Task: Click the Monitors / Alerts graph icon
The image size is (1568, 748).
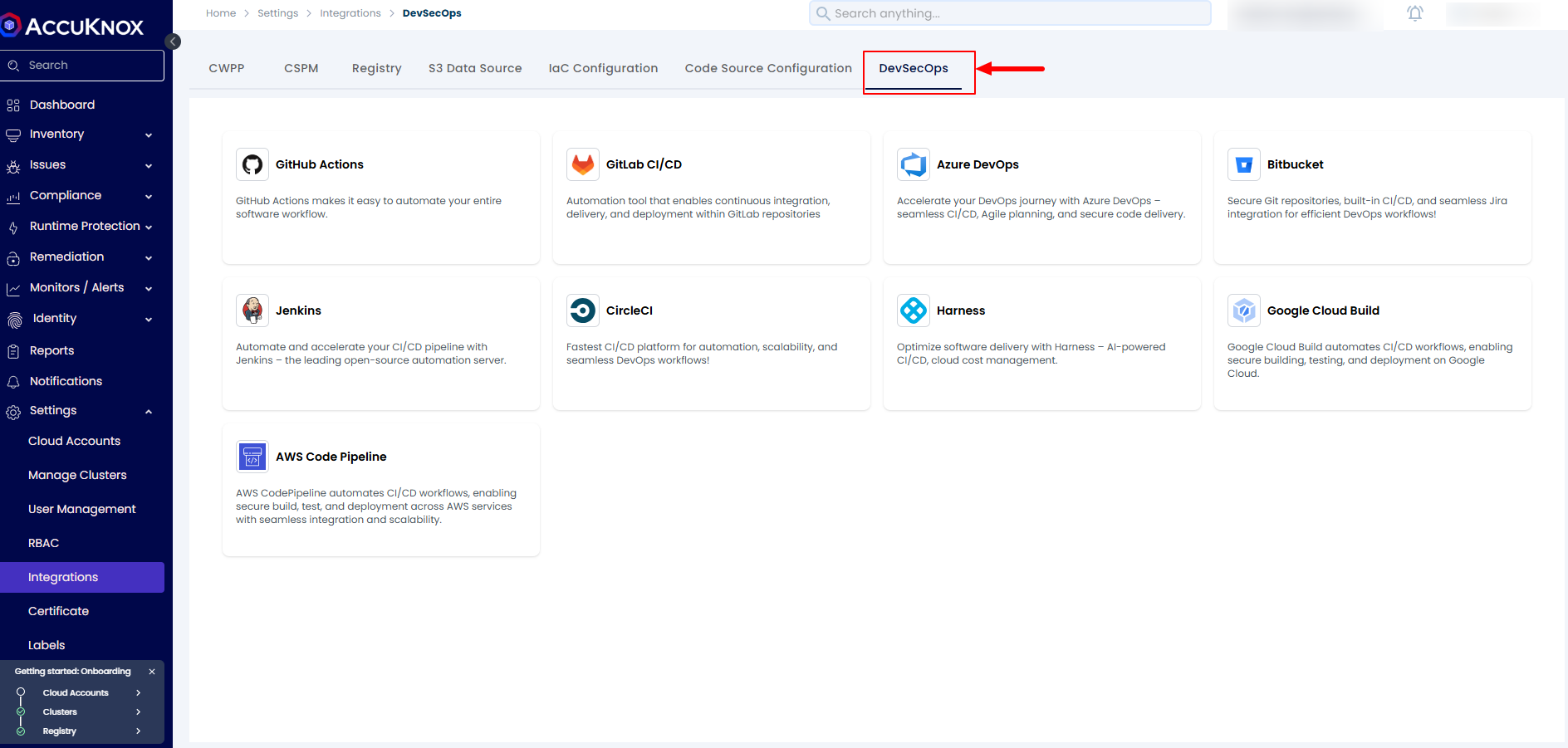Action: tap(13, 289)
